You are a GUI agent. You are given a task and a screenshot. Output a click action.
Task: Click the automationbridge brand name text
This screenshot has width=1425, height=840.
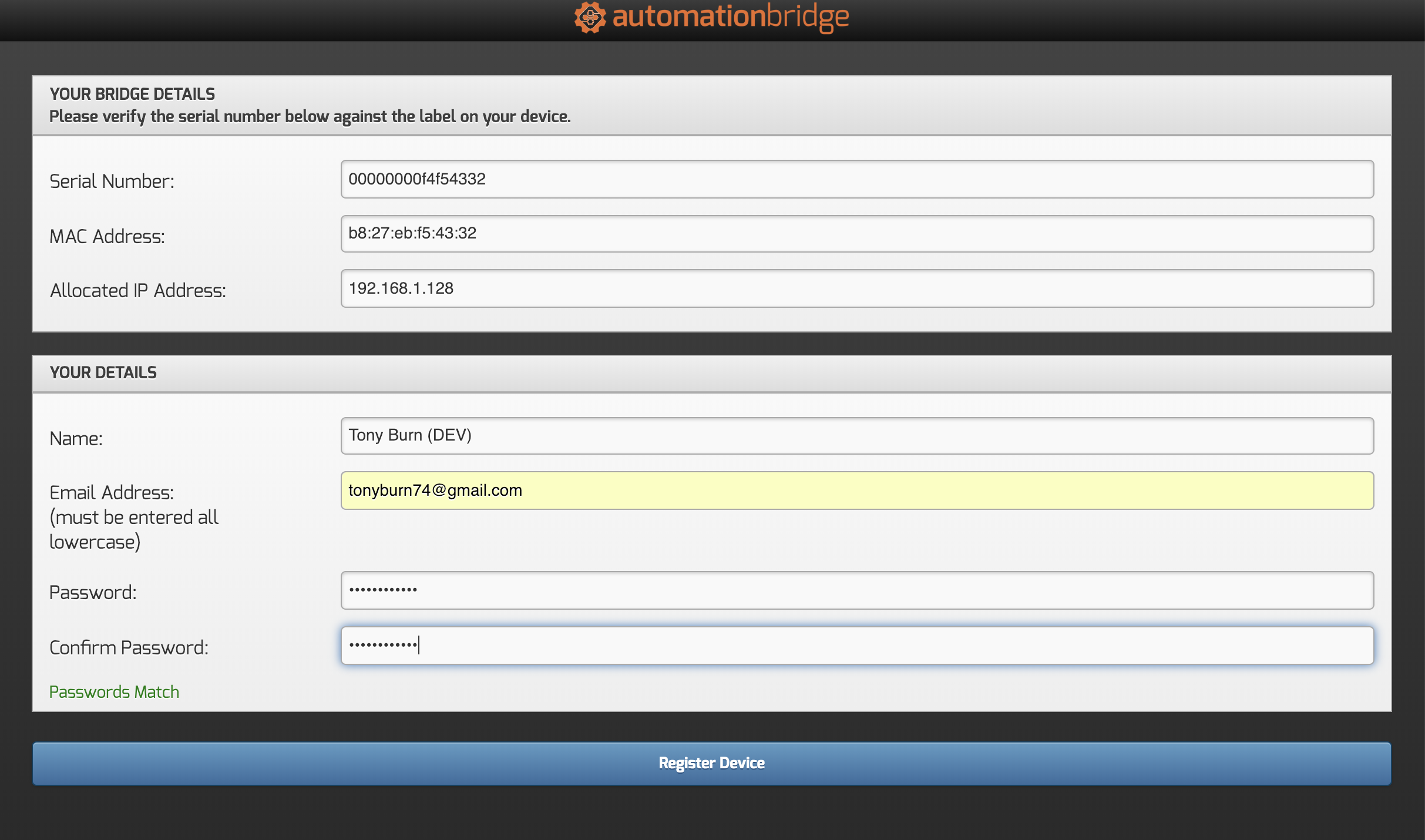tap(730, 16)
